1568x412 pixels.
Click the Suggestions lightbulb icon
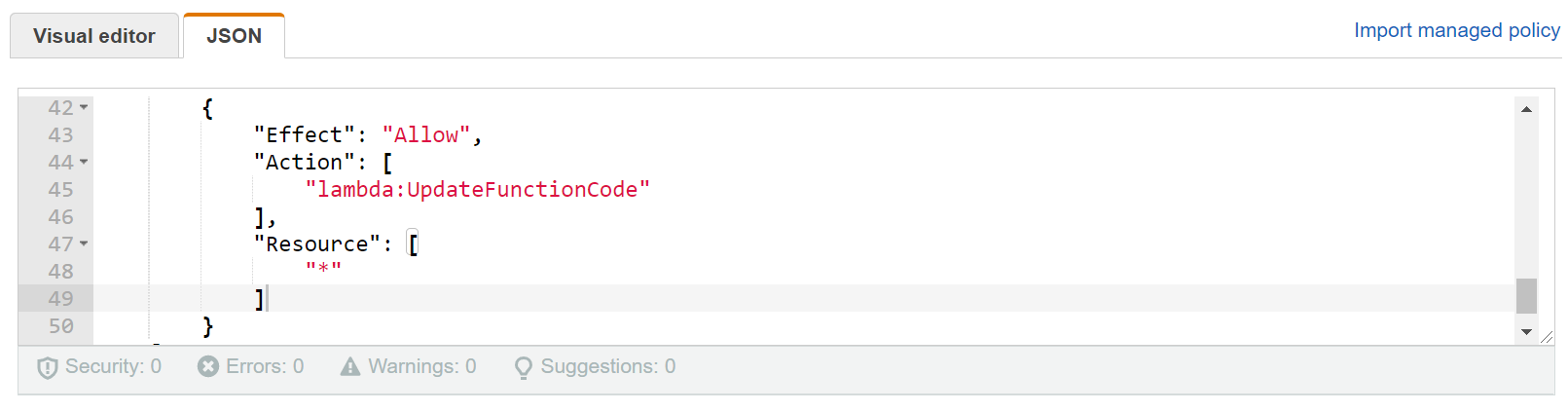[x=524, y=367]
